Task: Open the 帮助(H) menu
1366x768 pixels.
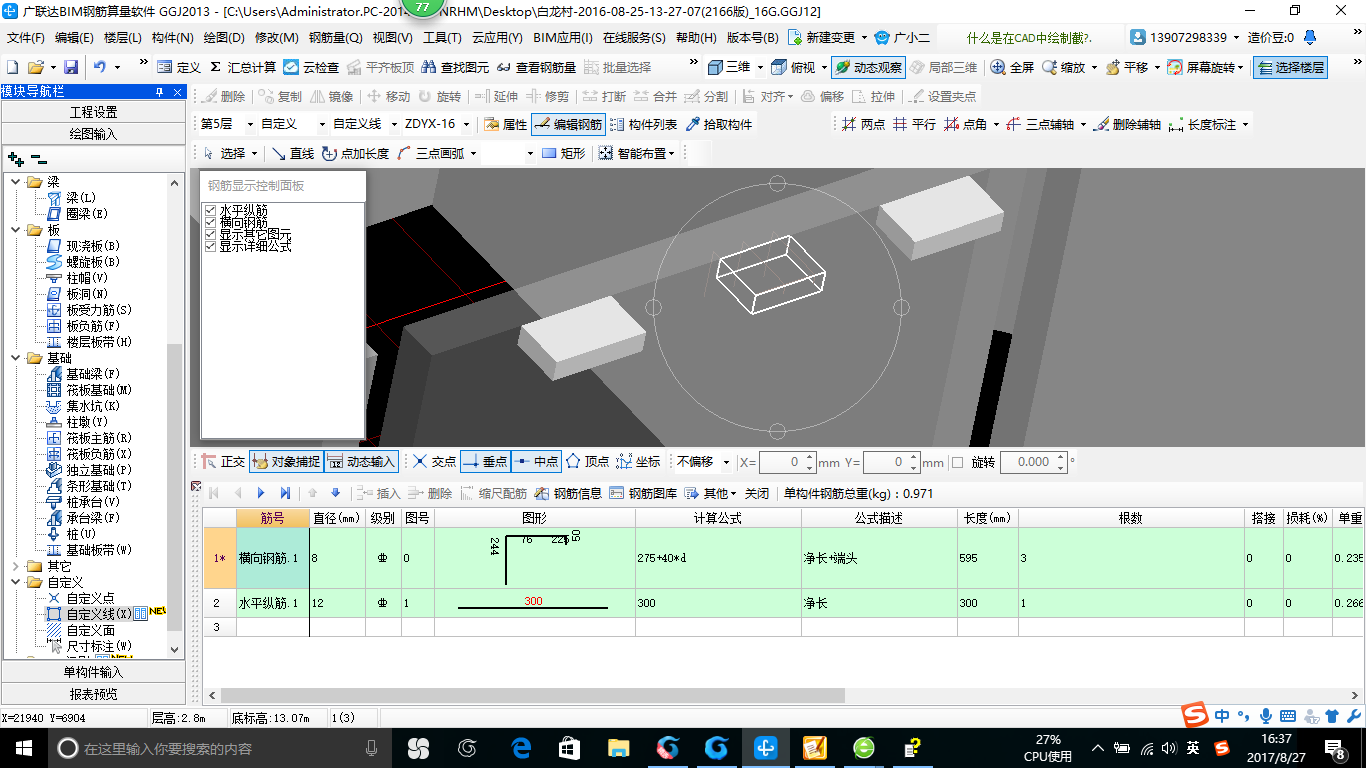Action: pos(696,37)
